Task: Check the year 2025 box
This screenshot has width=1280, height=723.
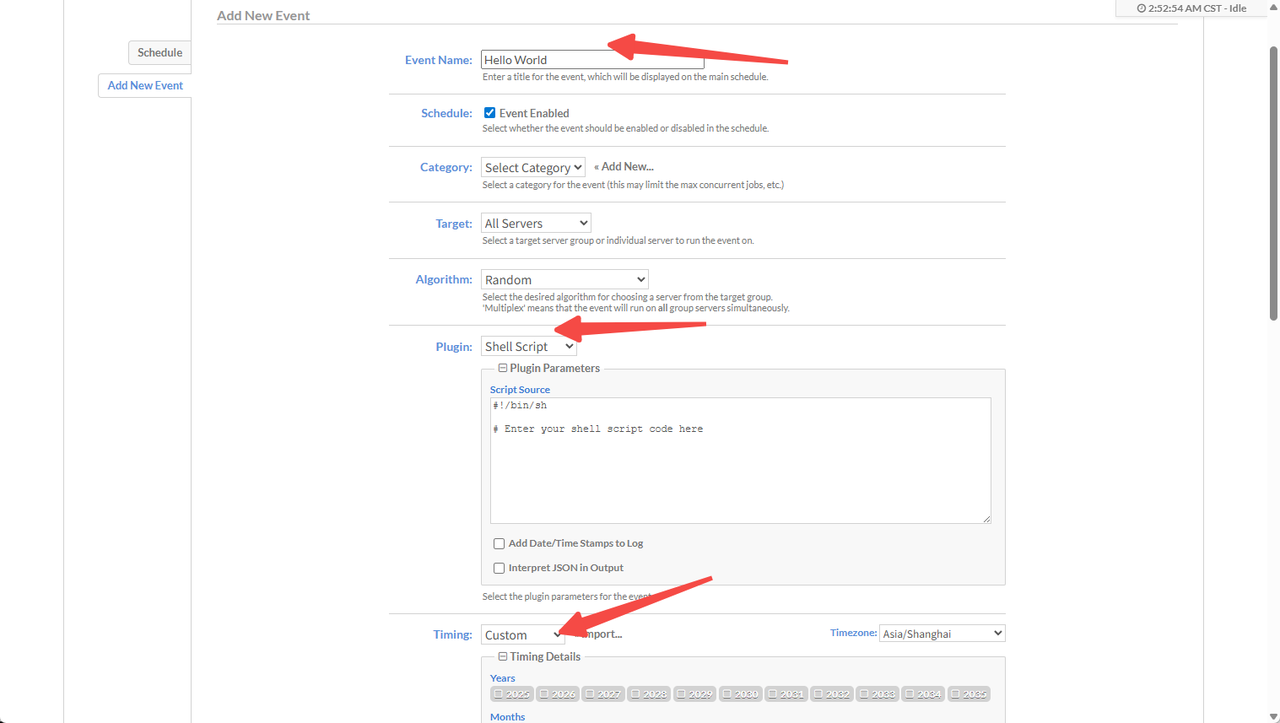Action: (512, 694)
